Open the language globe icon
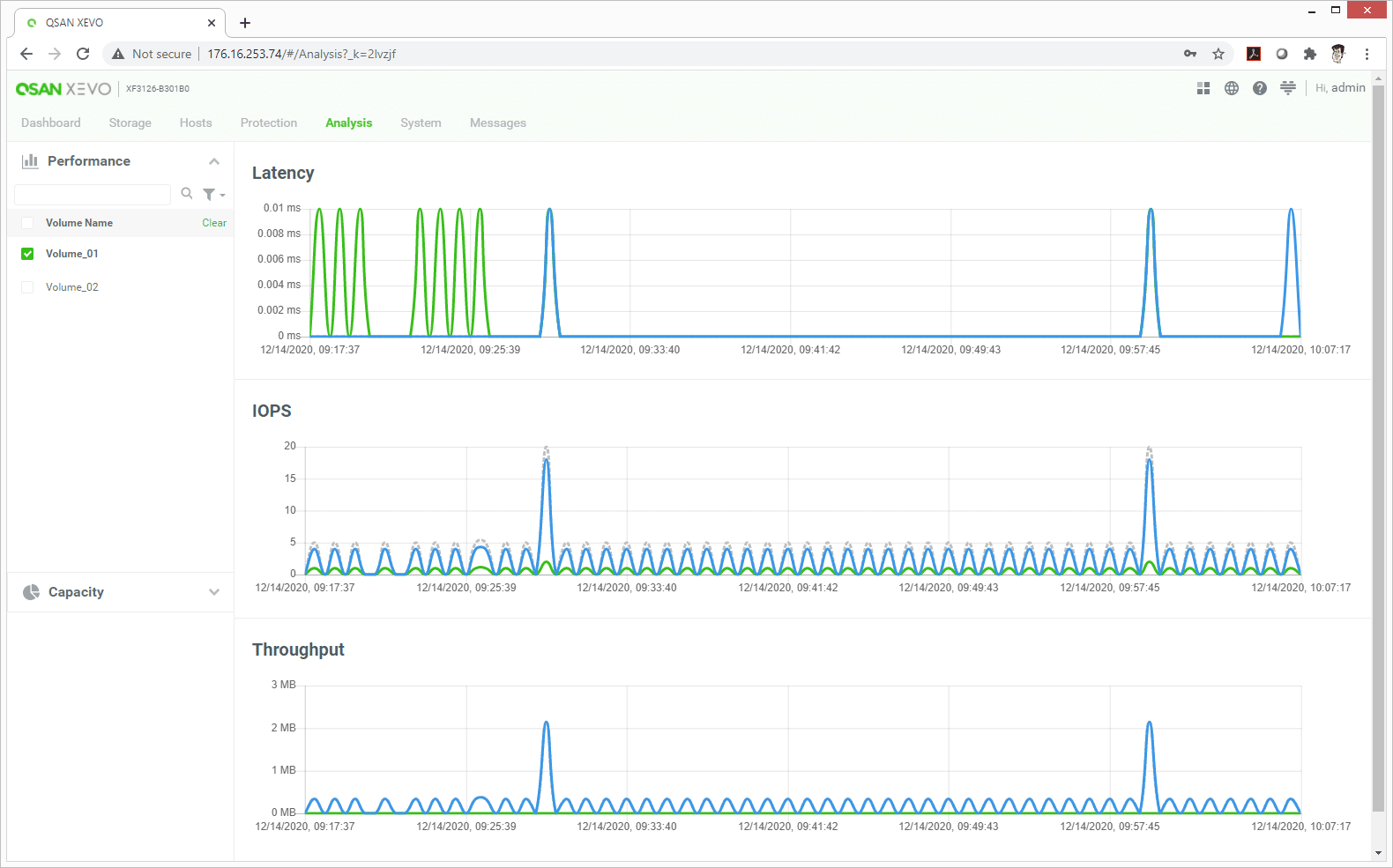The image size is (1393, 868). pyautogui.click(x=1232, y=88)
